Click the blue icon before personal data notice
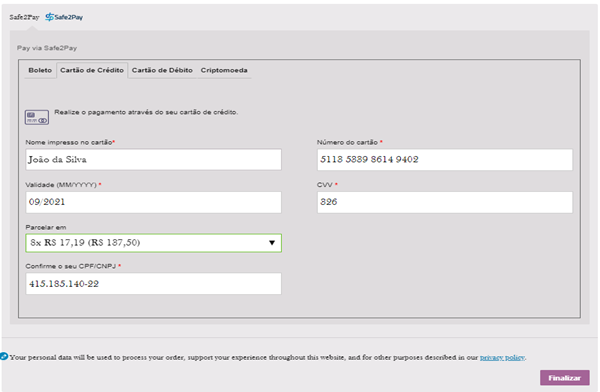The height and width of the screenshot is (392, 600). [x=4, y=356]
